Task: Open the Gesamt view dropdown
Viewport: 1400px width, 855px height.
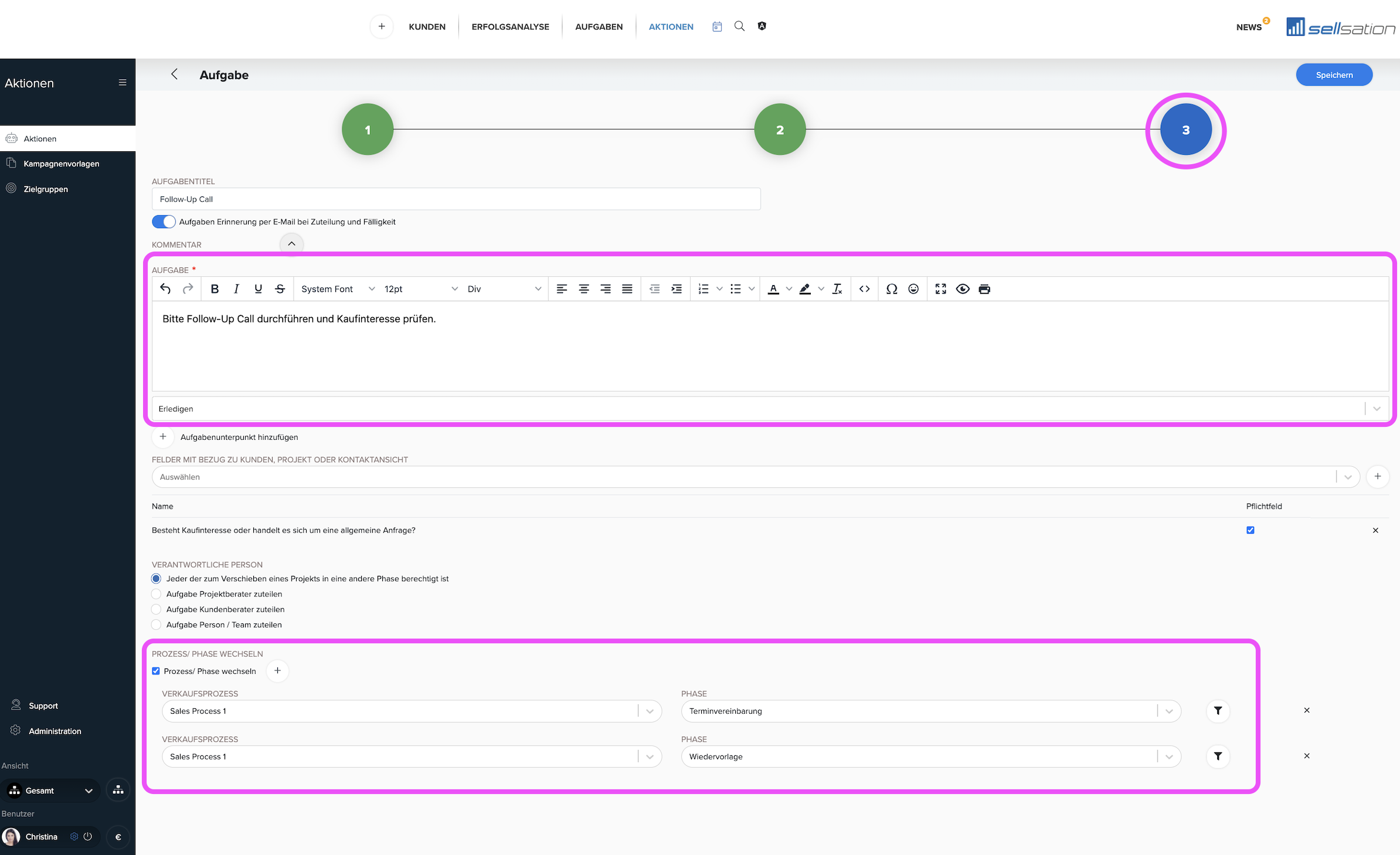Action: click(x=50, y=790)
